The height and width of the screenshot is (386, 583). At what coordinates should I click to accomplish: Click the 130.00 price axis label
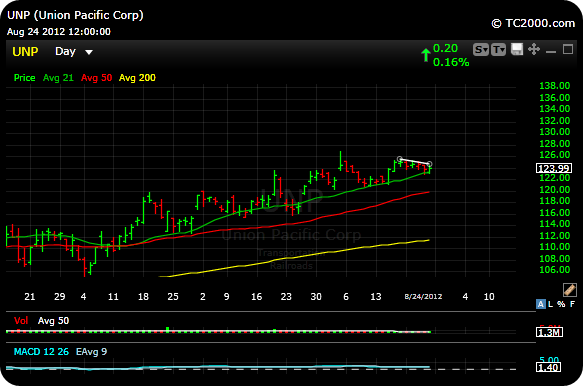coord(554,132)
